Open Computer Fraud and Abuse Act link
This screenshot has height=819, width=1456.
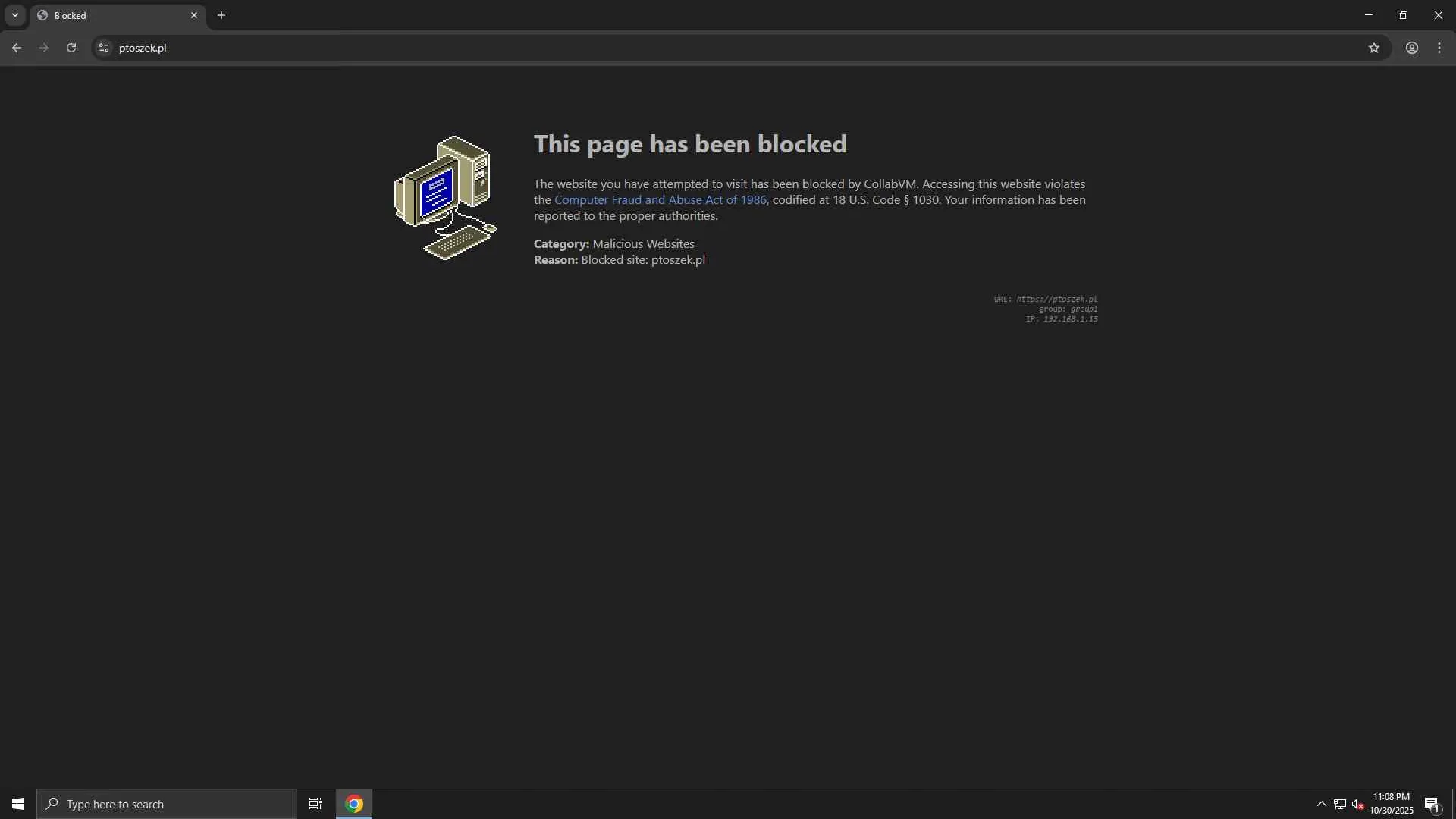[660, 200]
